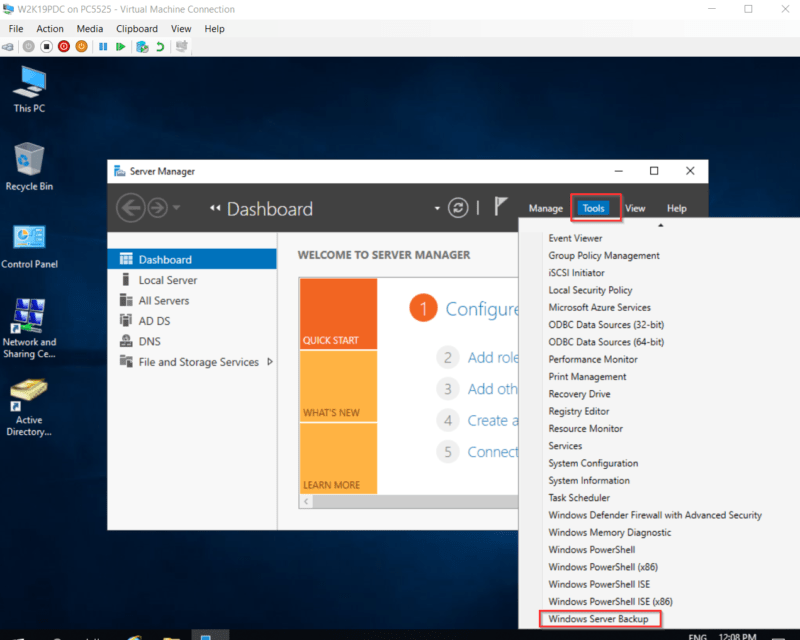Click the grey Start VM power icon
This screenshot has width=800, height=640.
pyautogui.click(x=29, y=46)
